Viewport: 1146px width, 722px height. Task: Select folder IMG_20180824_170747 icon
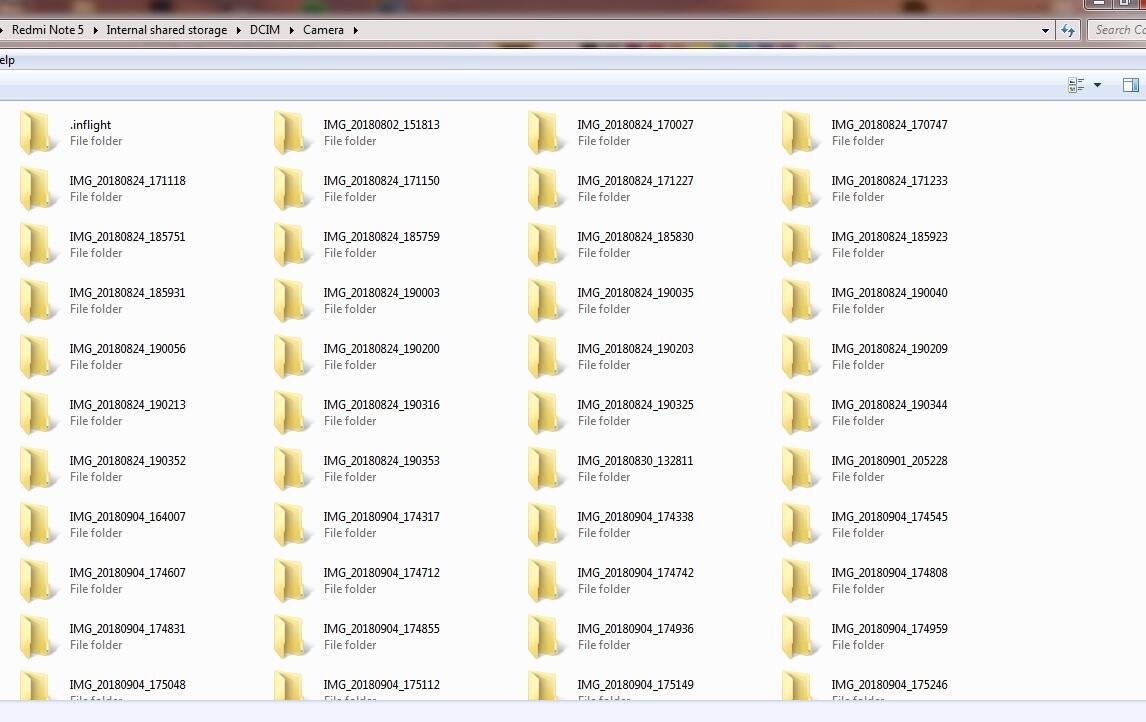[x=801, y=133]
